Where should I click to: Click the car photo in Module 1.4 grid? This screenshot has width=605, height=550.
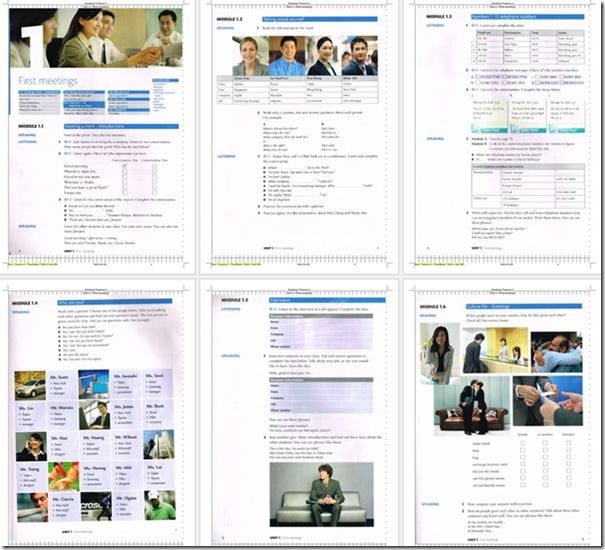(x=30, y=385)
